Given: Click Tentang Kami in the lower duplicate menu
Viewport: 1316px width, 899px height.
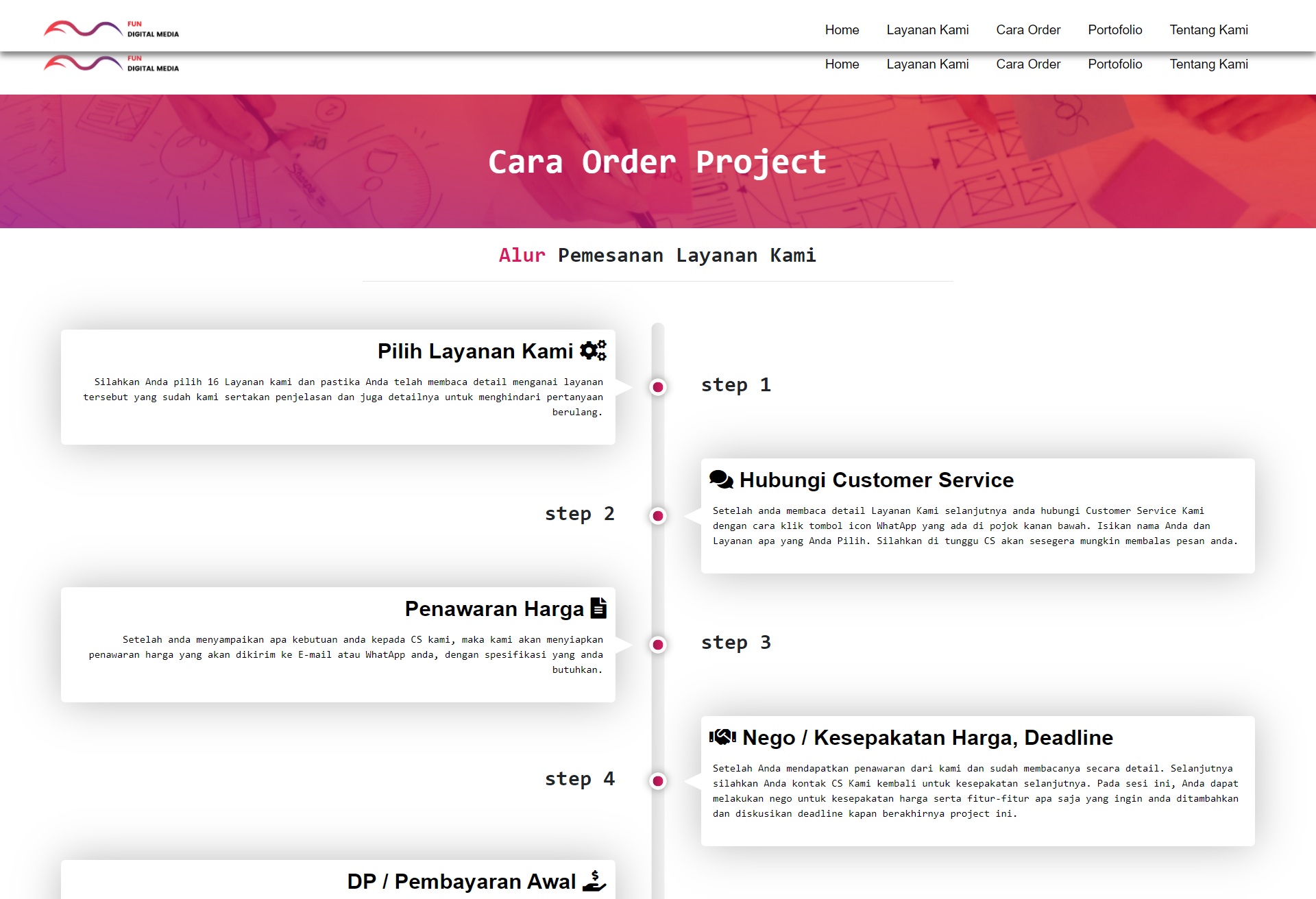Looking at the screenshot, I should tap(1208, 64).
